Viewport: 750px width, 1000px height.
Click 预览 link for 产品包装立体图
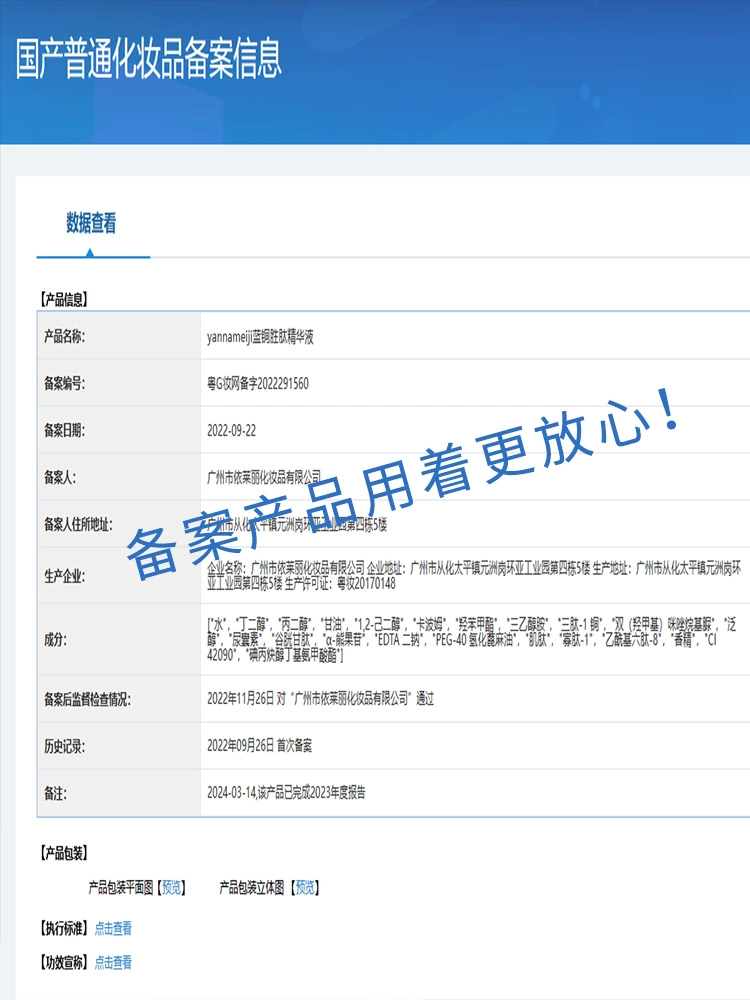click(x=305, y=887)
